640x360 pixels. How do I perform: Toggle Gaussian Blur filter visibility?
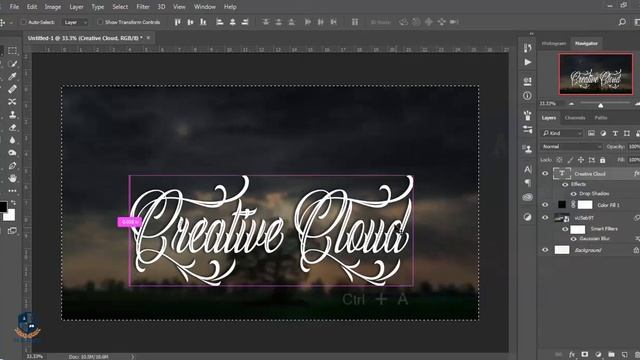pyautogui.click(x=573, y=239)
